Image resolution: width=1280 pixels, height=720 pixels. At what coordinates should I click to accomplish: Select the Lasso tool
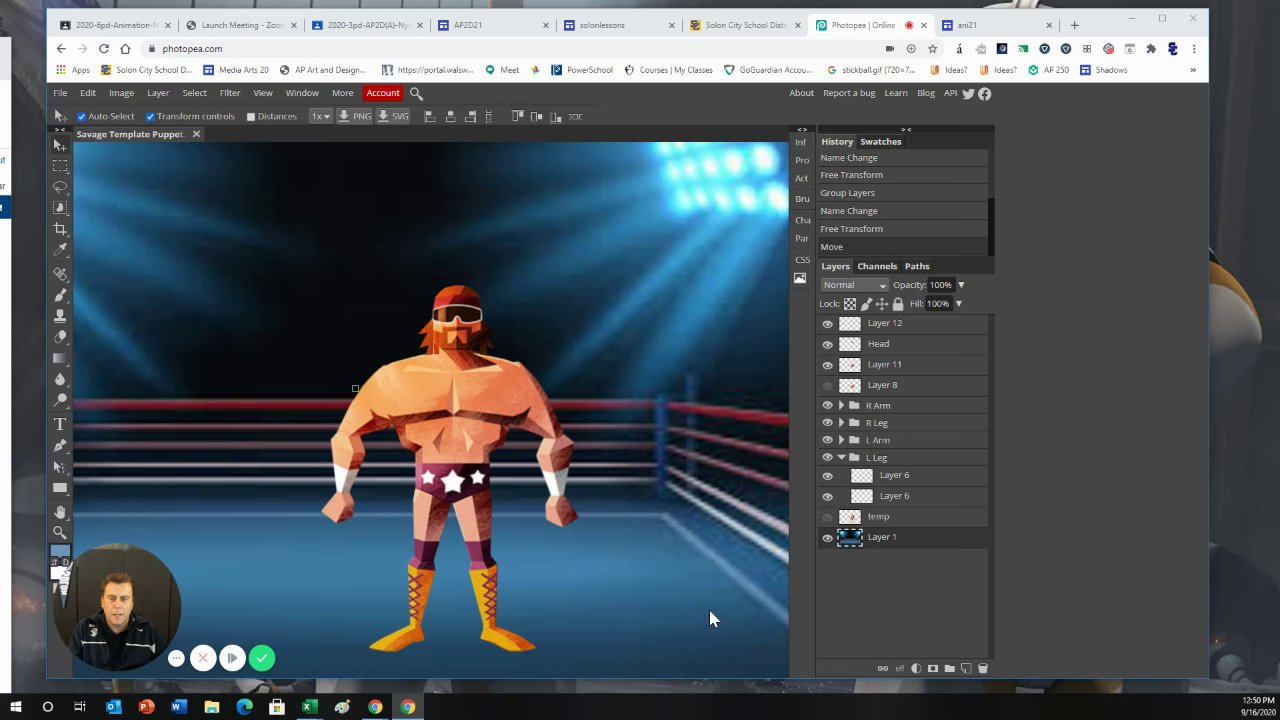pos(60,187)
